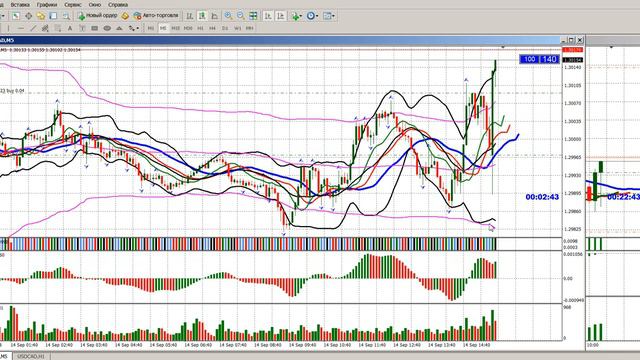Open the MetaEditor icon

(125, 16)
